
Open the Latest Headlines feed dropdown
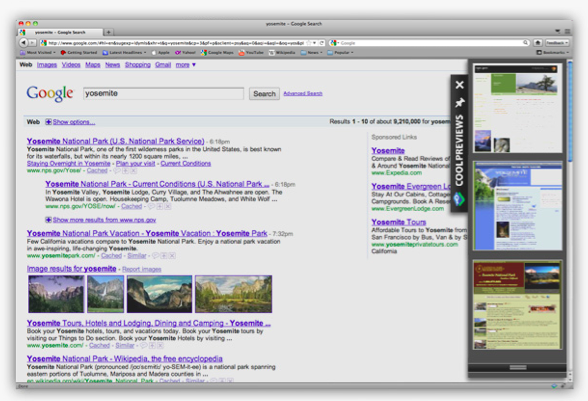[124, 53]
